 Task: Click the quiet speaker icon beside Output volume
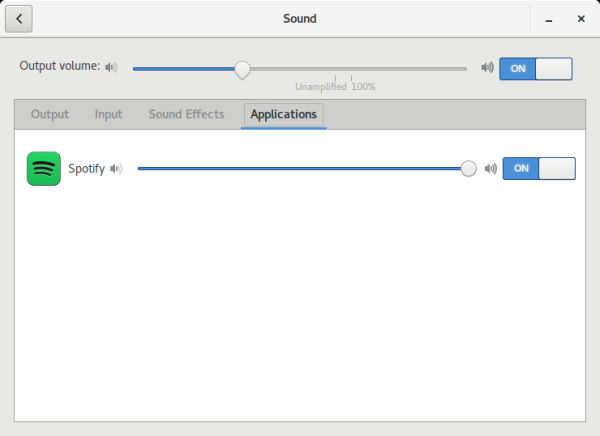coord(111,67)
